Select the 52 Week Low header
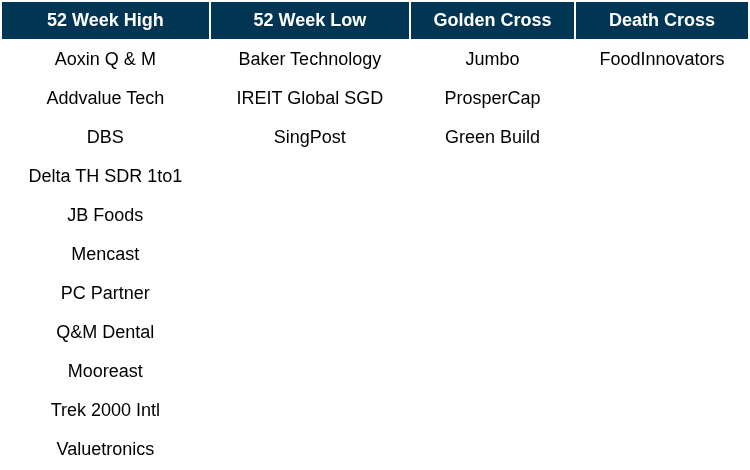Image resolution: width=750 pixels, height=470 pixels. tap(310, 20)
